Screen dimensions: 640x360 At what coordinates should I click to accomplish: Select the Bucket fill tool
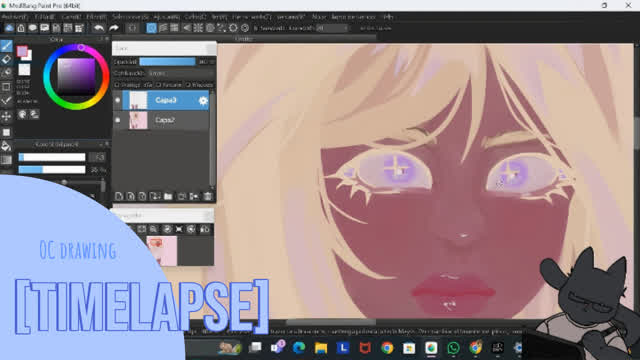pyautogui.click(x=6, y=146)
